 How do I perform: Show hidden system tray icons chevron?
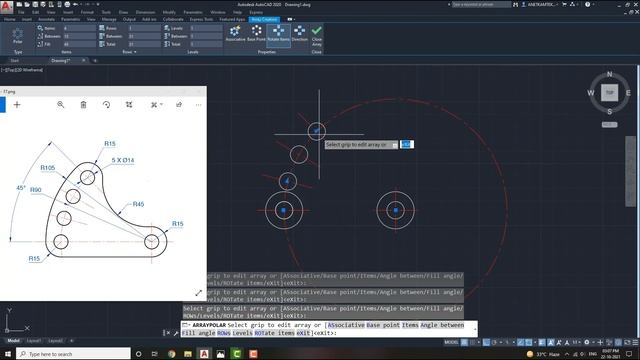567,354
